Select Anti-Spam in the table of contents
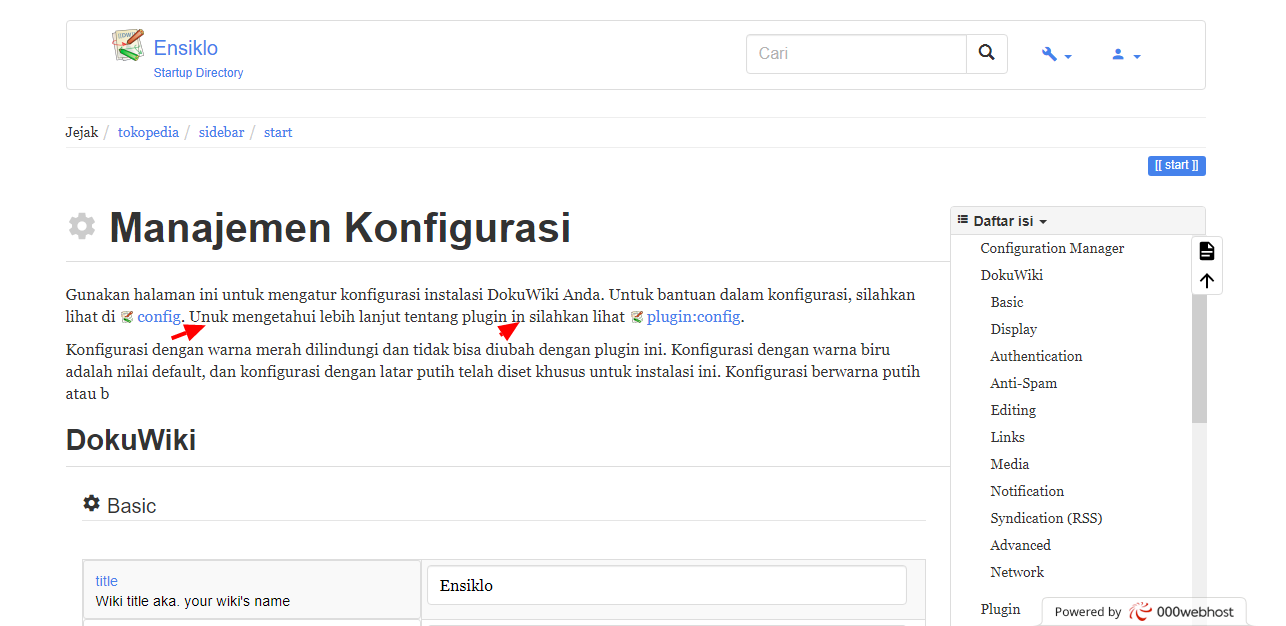 tap(1023, 382)
